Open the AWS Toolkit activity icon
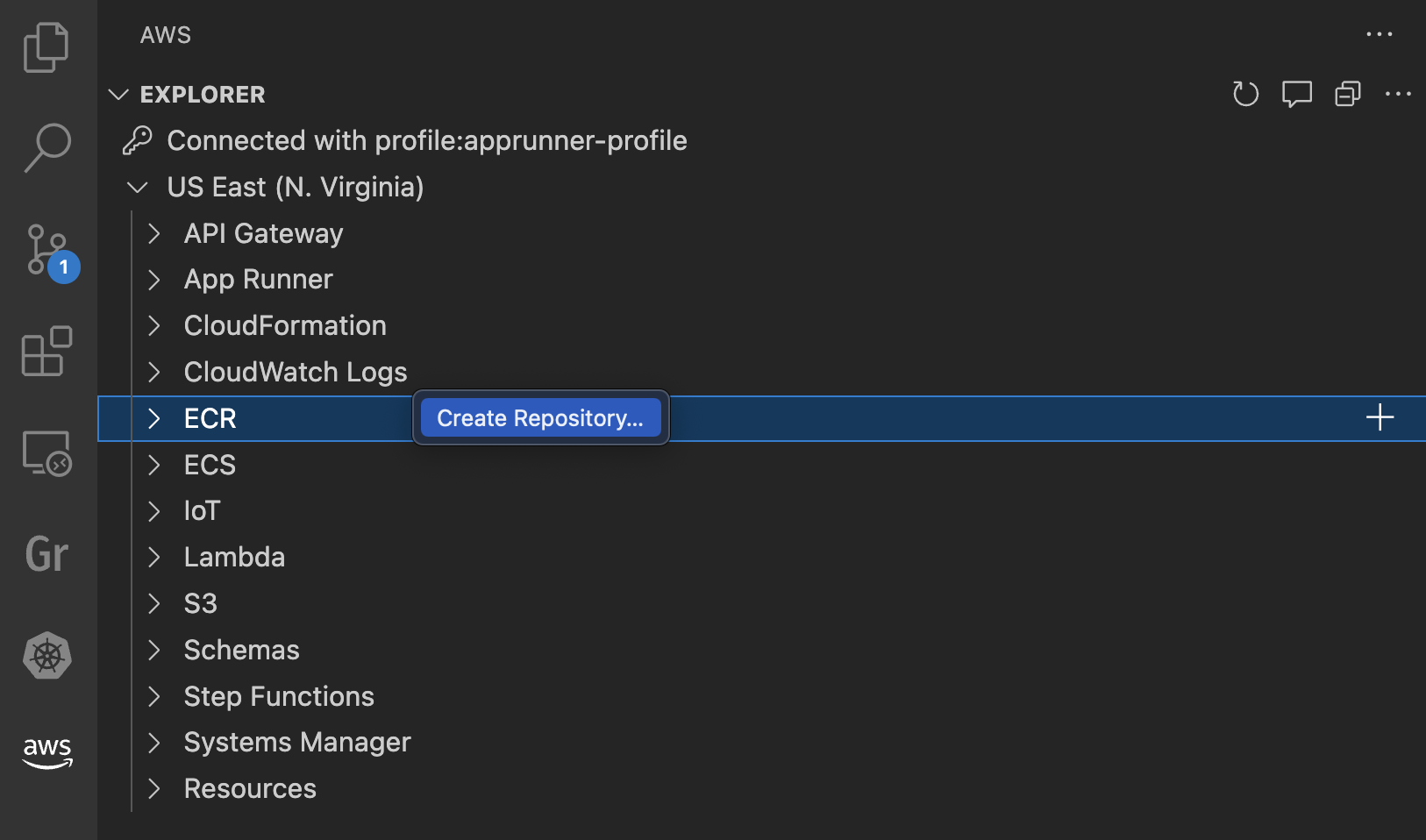The image size is (1426, 840). (47, 752)
